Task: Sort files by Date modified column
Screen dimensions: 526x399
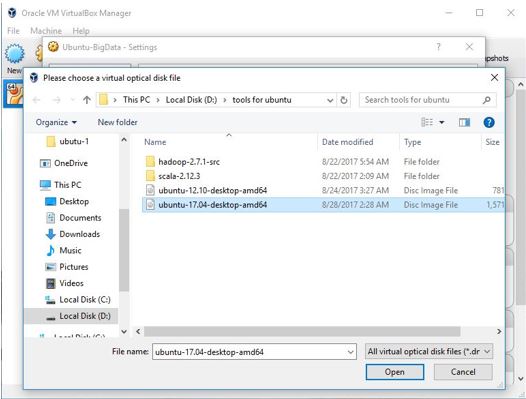Action: [x=347, y=142]
